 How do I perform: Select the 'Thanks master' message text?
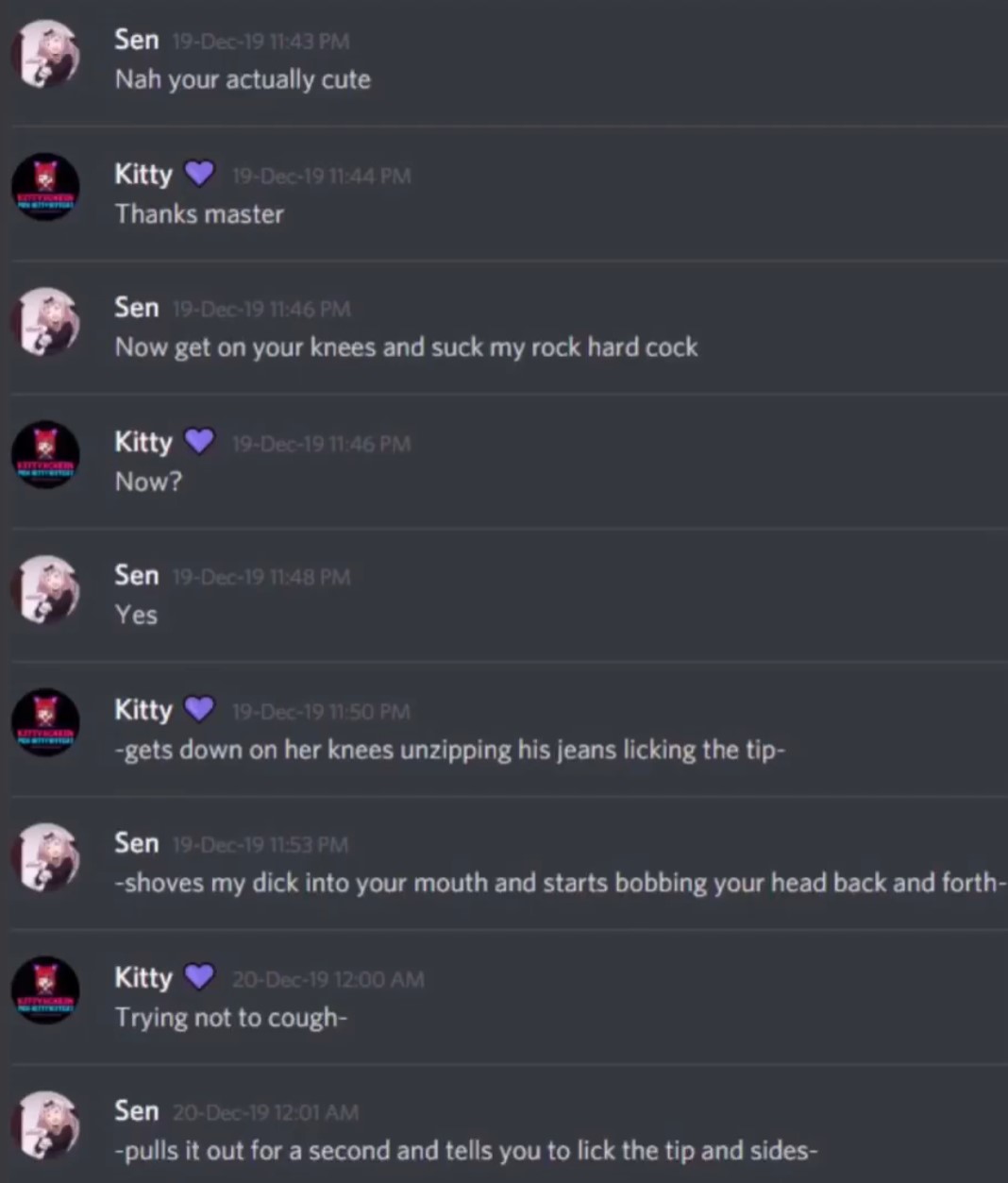(199, 214)
